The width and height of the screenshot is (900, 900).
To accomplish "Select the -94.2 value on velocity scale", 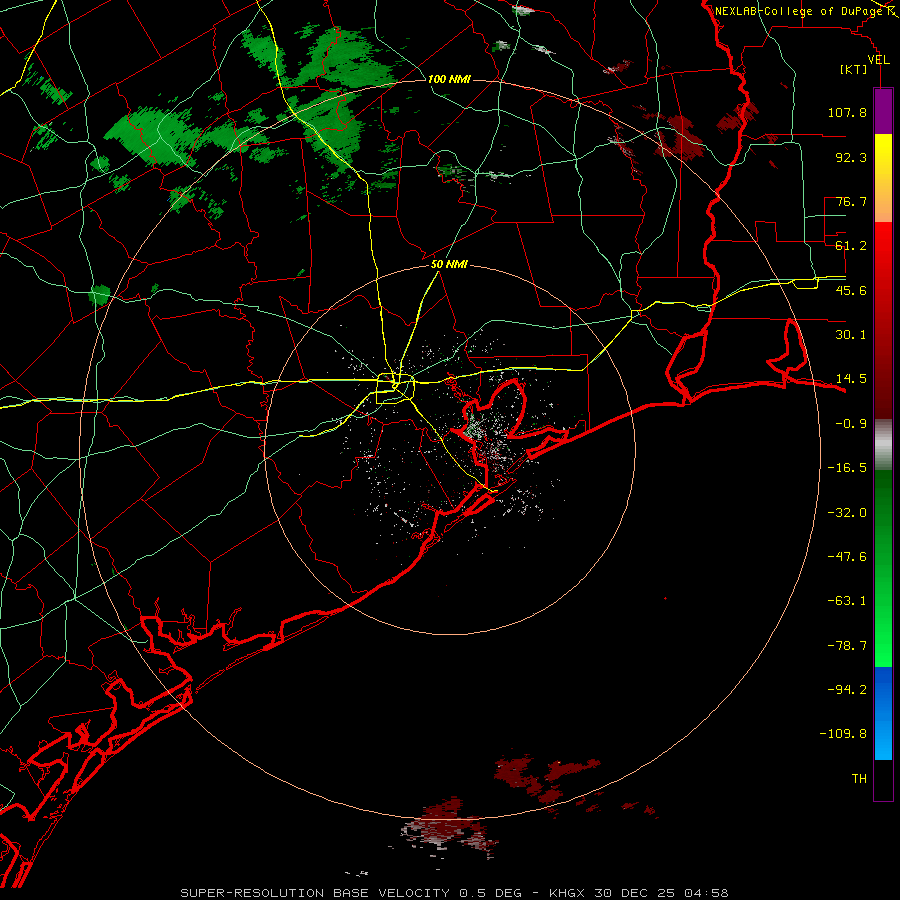I will tap(847, 690).
